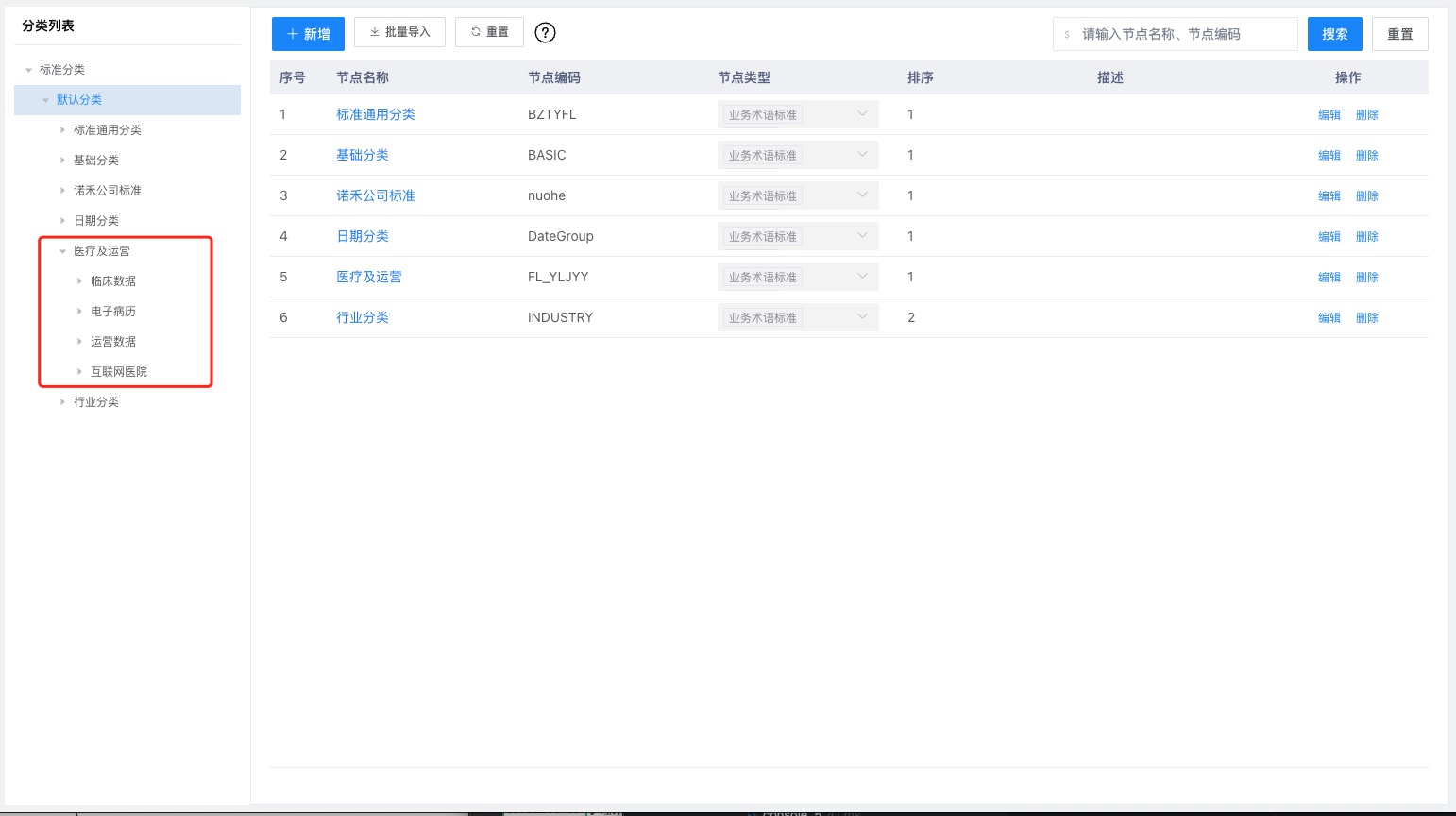Viewport: 1456px width, 816px height.
Task: Click the 重置 button beside search
Action: (x=1399, y=34)
